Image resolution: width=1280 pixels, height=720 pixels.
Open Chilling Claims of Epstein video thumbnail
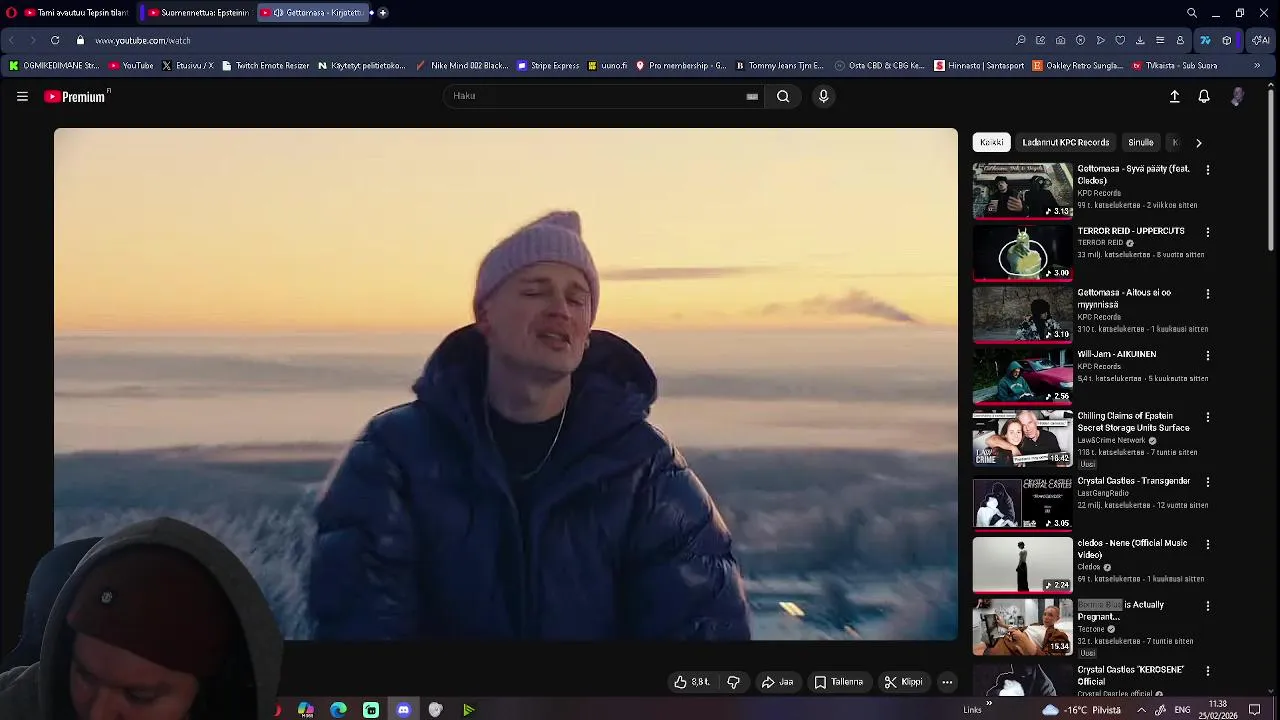1022,439
